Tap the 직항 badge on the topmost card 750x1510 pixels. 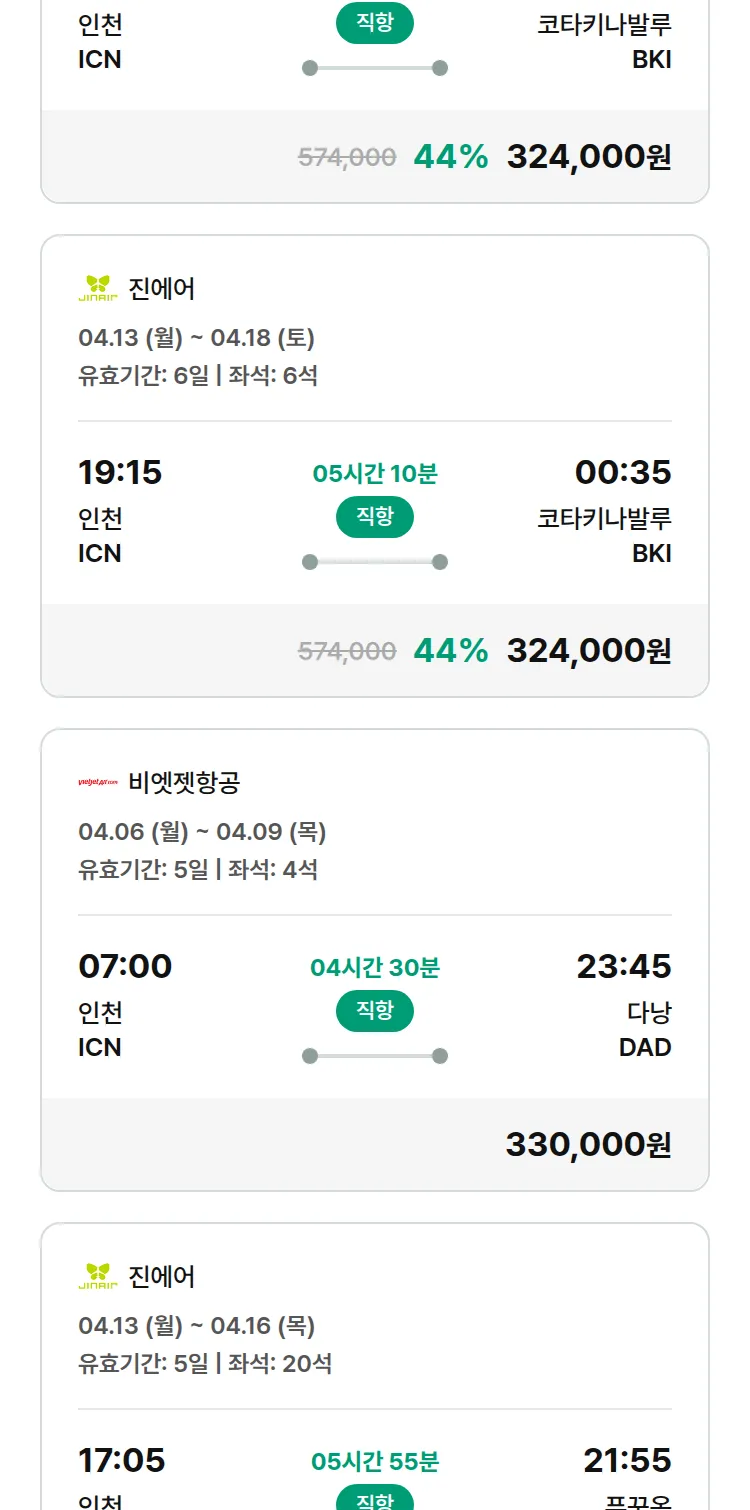click(375, 23)
